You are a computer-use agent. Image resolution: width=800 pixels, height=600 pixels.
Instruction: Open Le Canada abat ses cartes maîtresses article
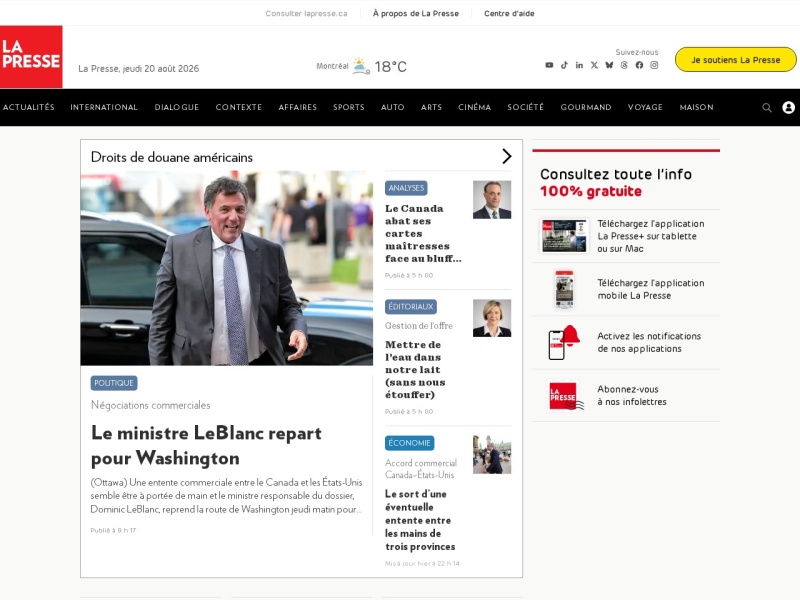click(423, 234)
